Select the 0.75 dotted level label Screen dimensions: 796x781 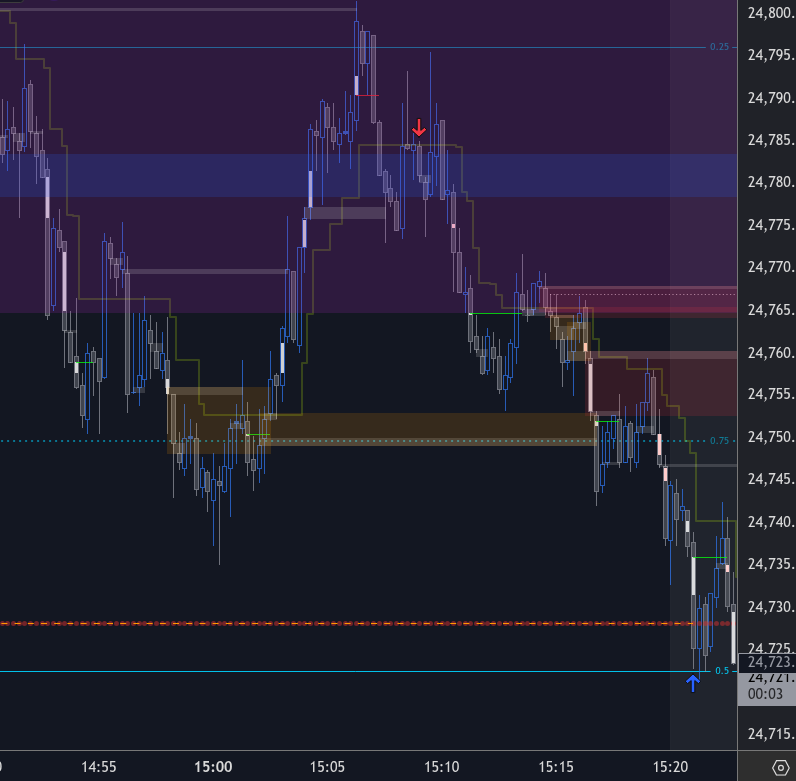coord(719,440)
